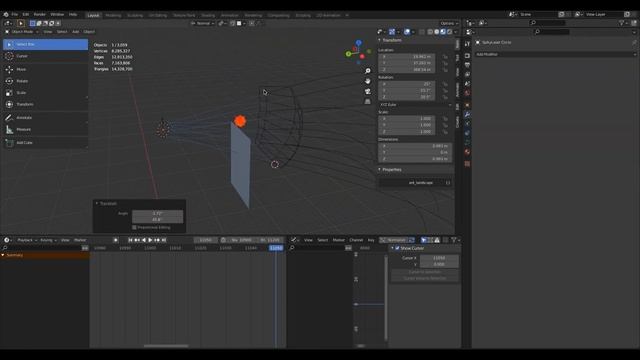Select the Move tool
Image resolution: width=640 pixels, height=360 pixels.
[x=45, y=69]
